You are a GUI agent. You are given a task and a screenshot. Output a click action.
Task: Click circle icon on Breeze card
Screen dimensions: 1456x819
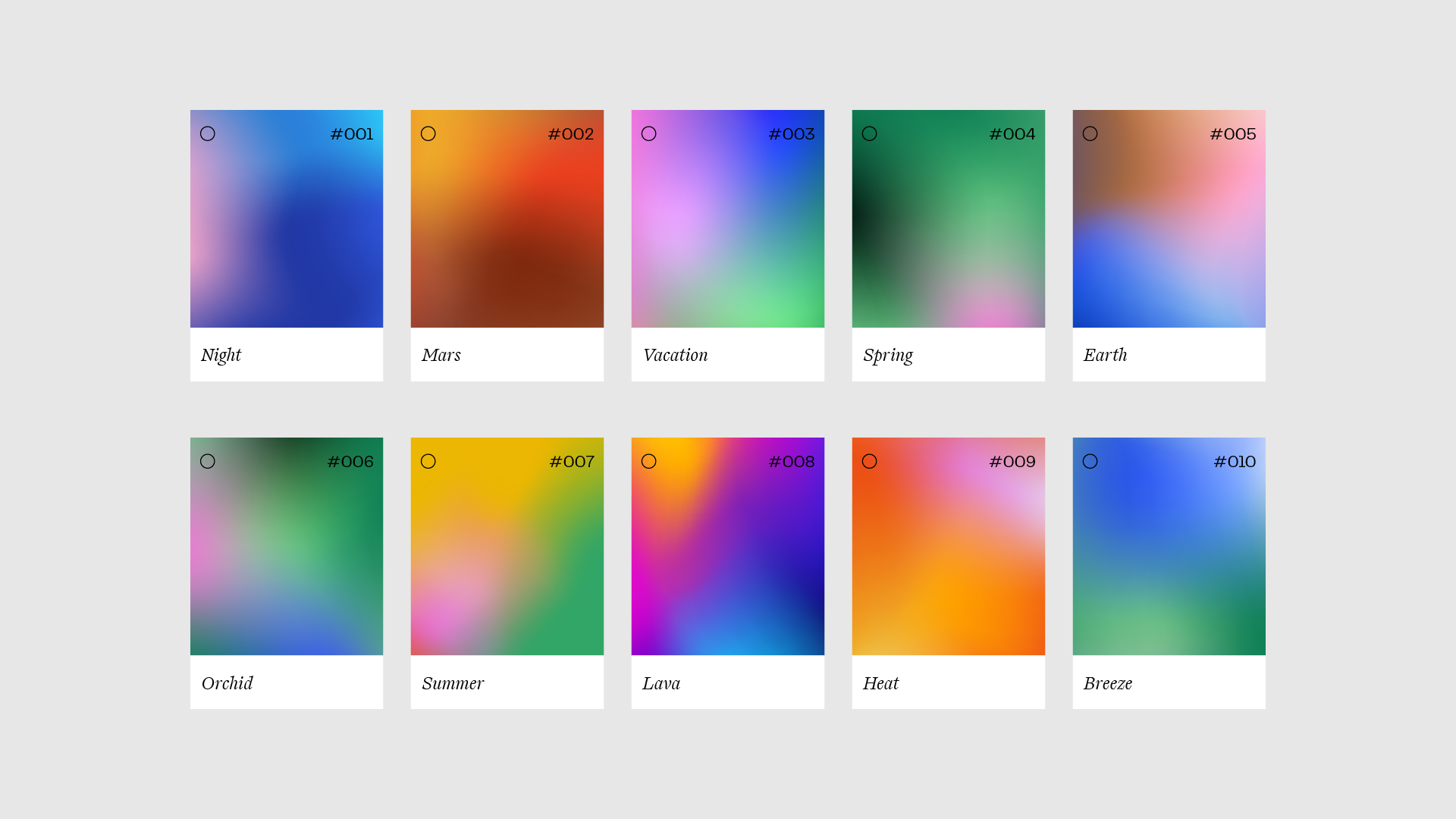1090,462
